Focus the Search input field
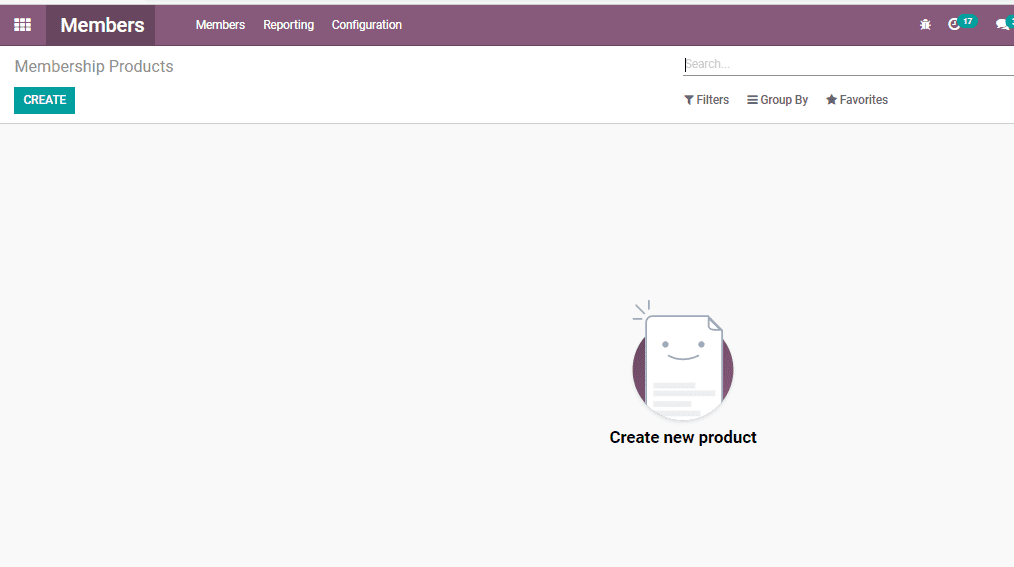Screen dimensions: 1014x567 point(848,65)
